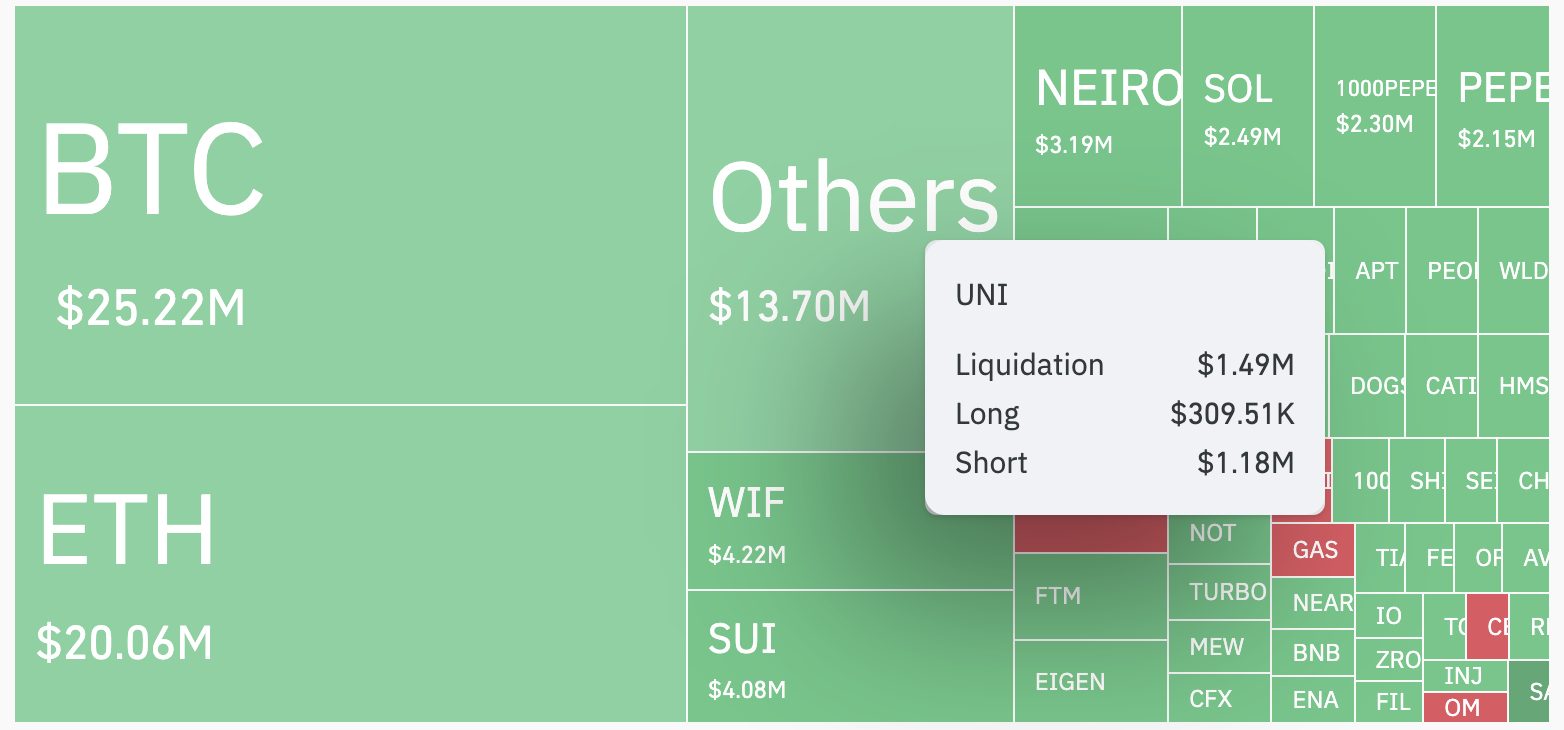Select the TURBO tile
Image resolution: width=1564 pixels, height=730 pixels.
1220,592
